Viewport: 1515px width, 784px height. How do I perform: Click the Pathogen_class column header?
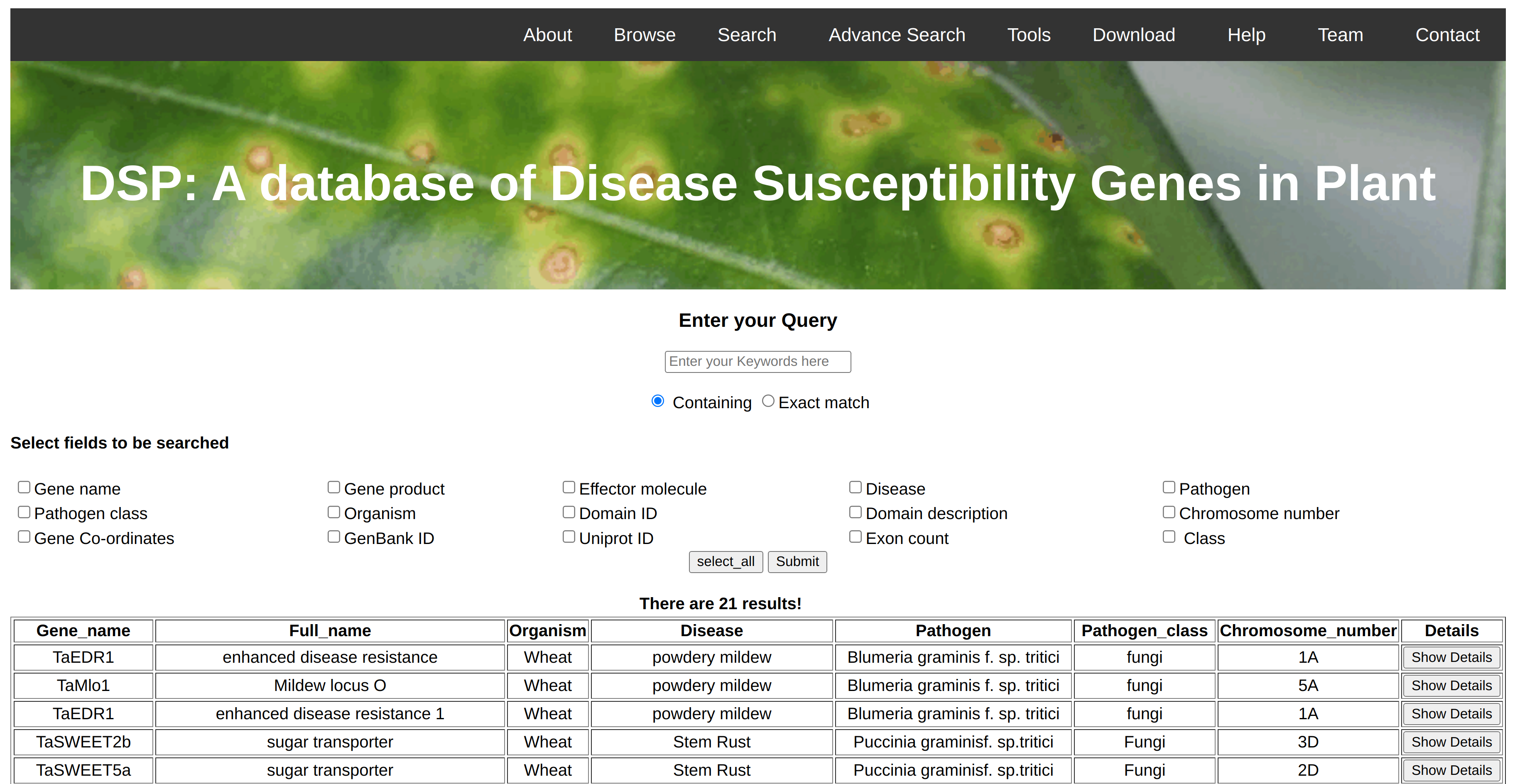(1144, 630)
